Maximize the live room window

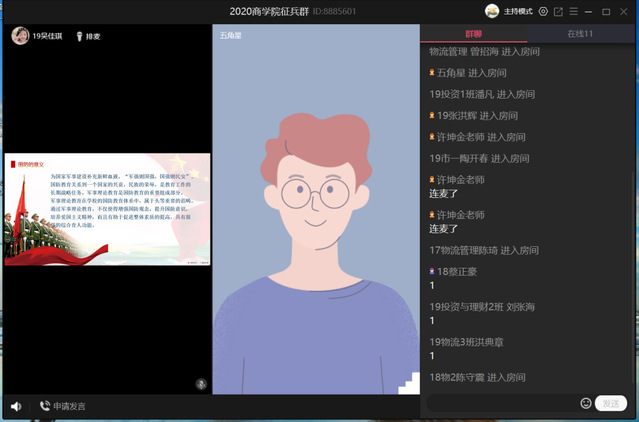[x=606, y=12]
